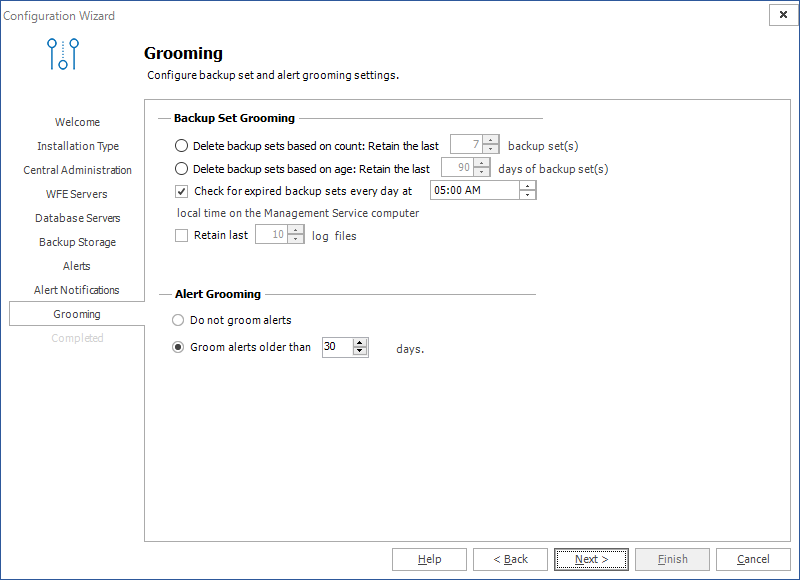Open Help for the wizard
Viewport: 800px width, 580px height.
[x=429, y=559]
